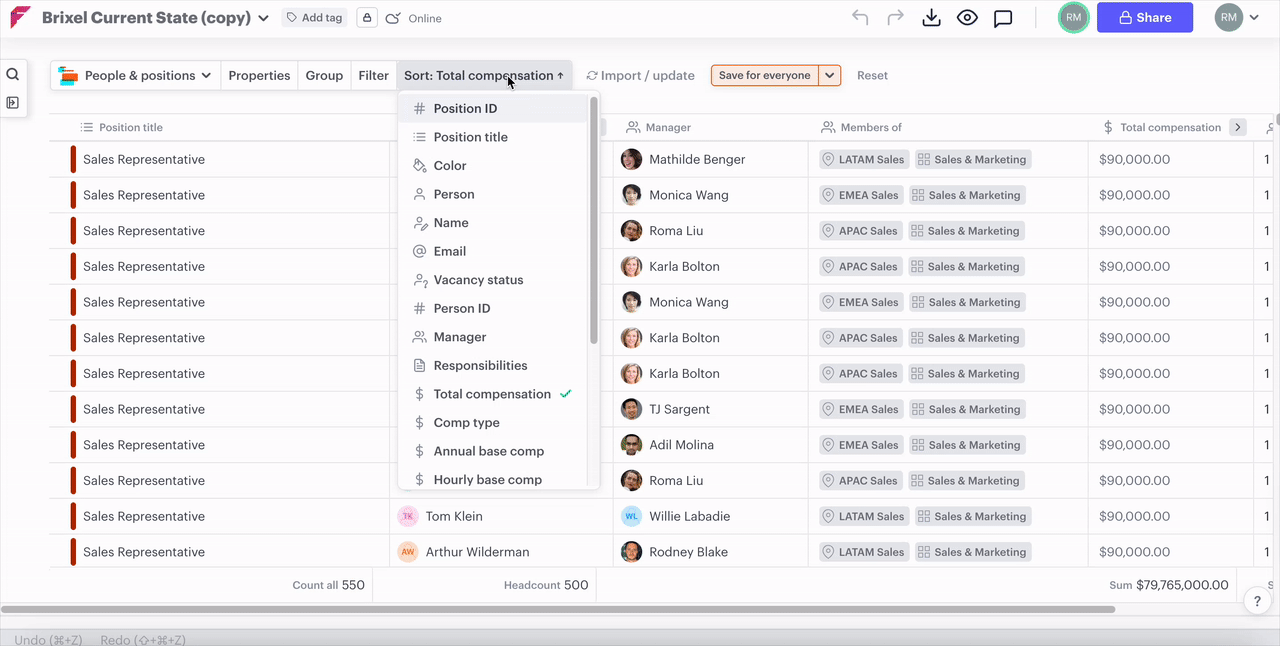The image size is (1280, 646).
Task: Click the download icon in header
Action: [x=931, y=18]
